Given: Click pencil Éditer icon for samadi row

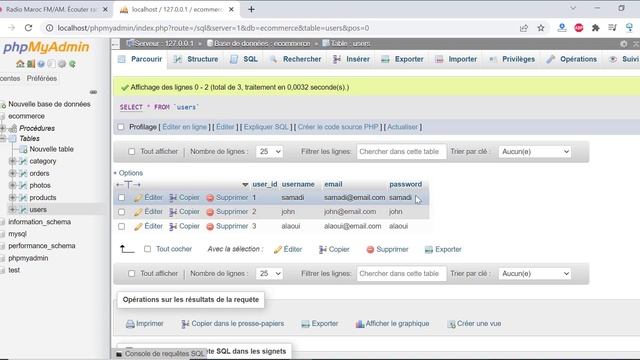Looking at the screenshot, I should pos(138,198).
